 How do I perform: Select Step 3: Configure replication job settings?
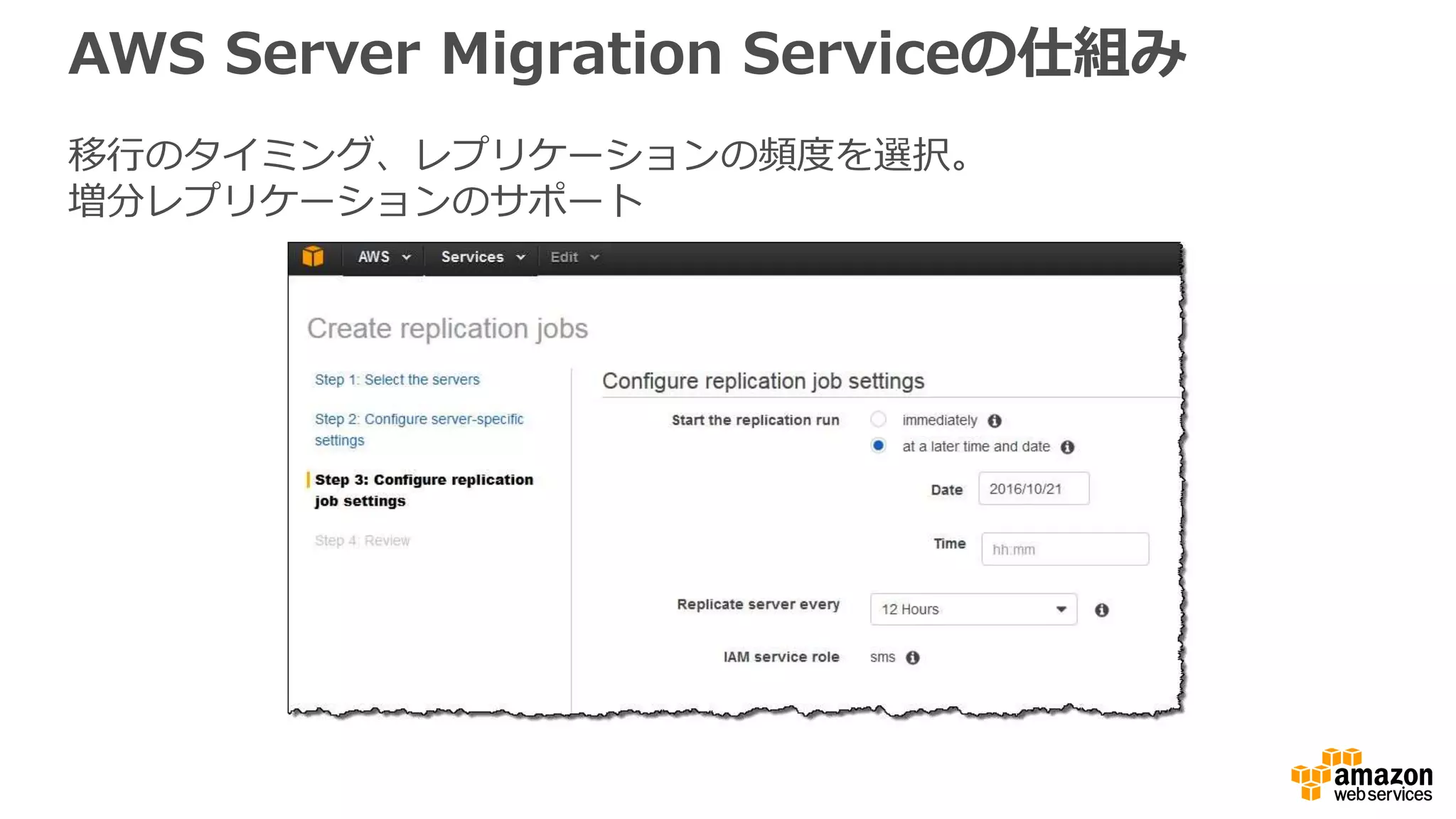tap(424, 491)
